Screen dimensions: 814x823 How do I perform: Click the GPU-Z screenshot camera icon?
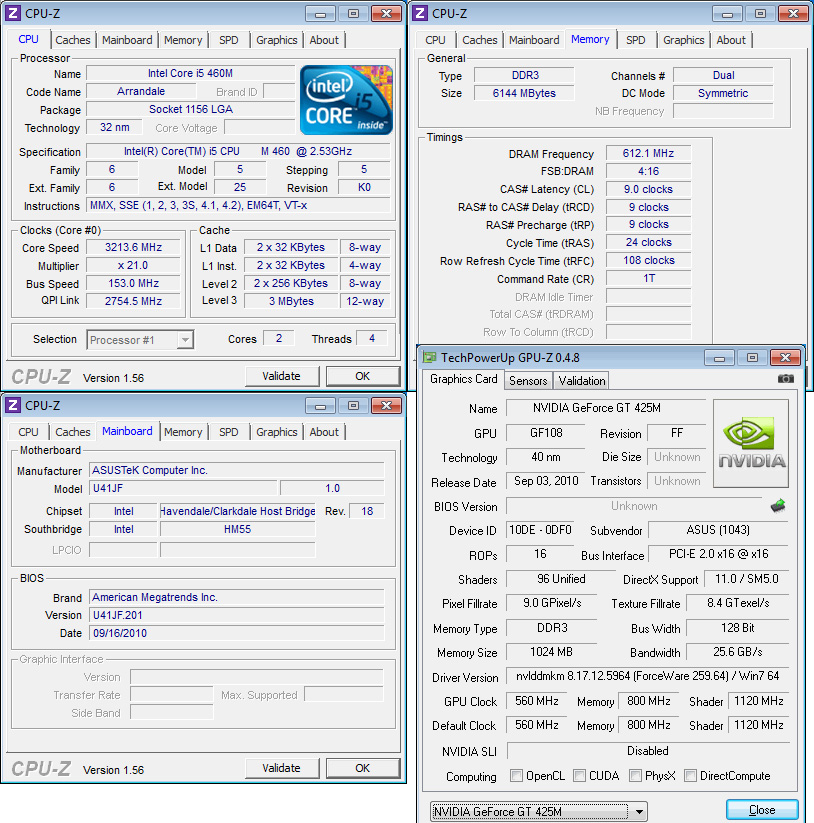point(785,378)
